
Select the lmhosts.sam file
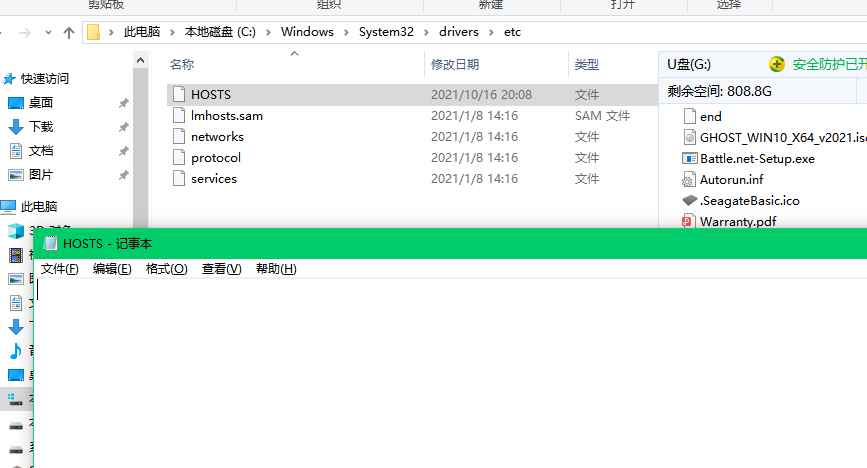tap(226, 115)
